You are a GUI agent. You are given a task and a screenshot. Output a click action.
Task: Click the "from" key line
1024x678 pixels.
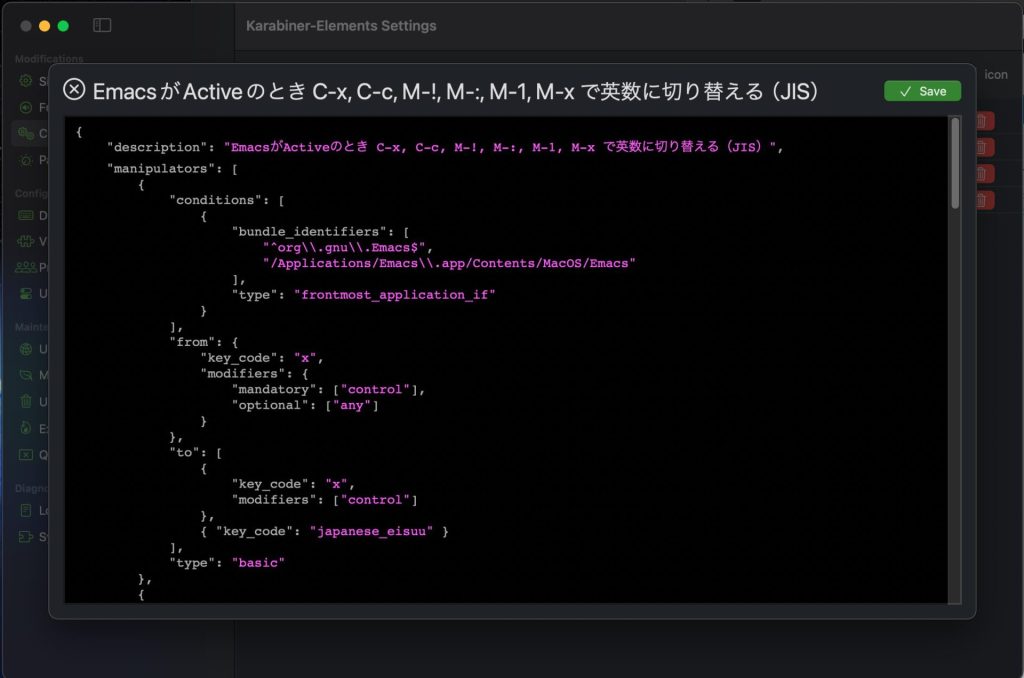coord(204,342)
